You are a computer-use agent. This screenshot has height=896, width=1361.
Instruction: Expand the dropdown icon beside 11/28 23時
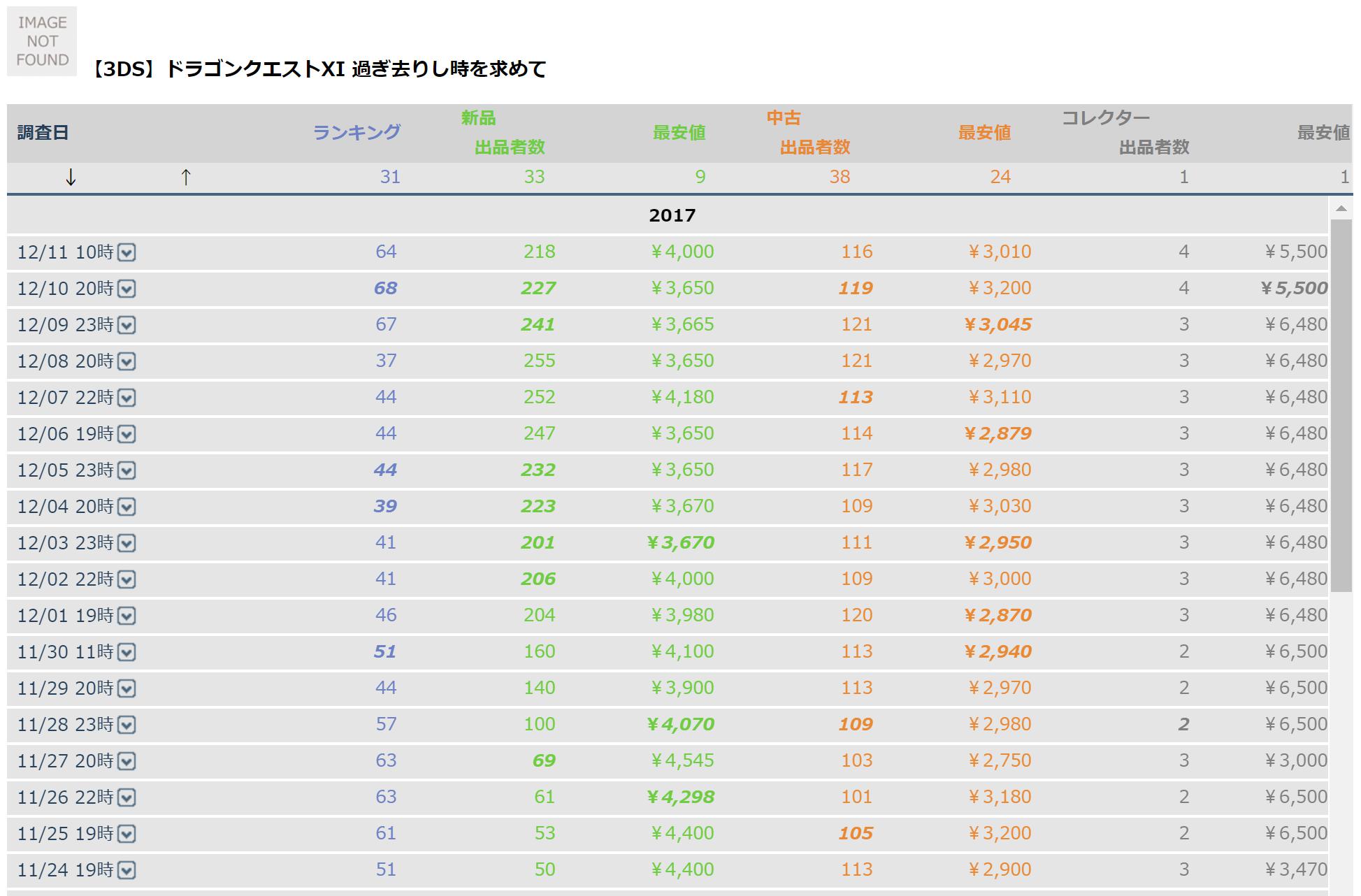(x=127, y=725)
